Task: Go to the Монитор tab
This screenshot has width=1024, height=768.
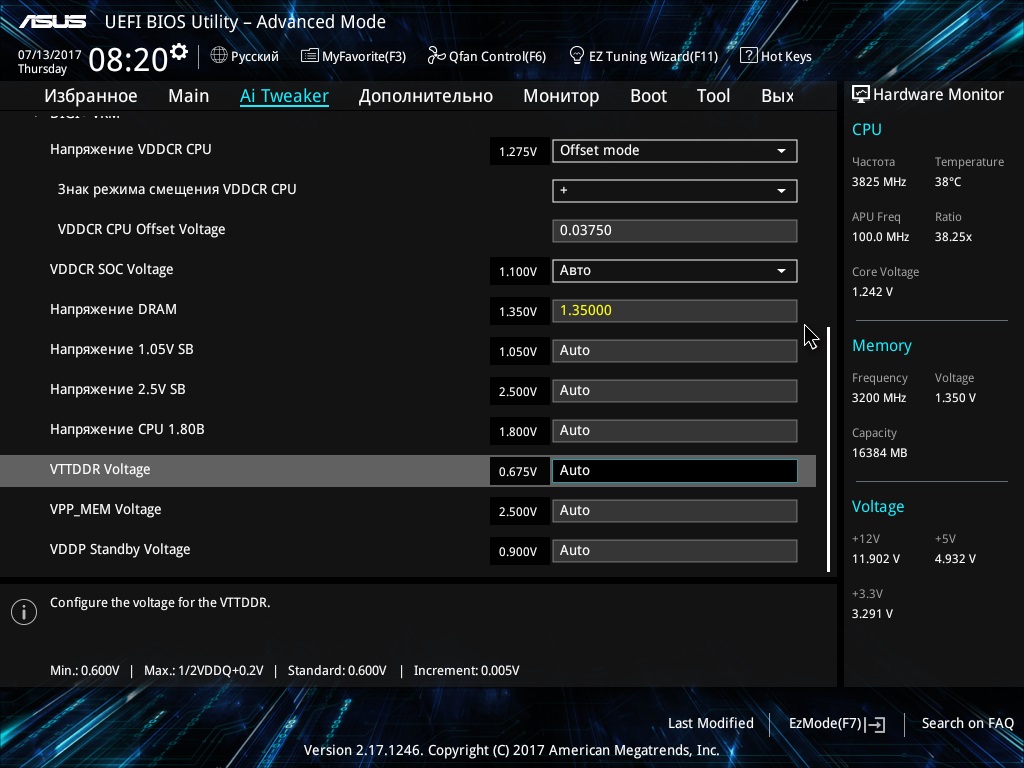Action: tap(561, 96)
